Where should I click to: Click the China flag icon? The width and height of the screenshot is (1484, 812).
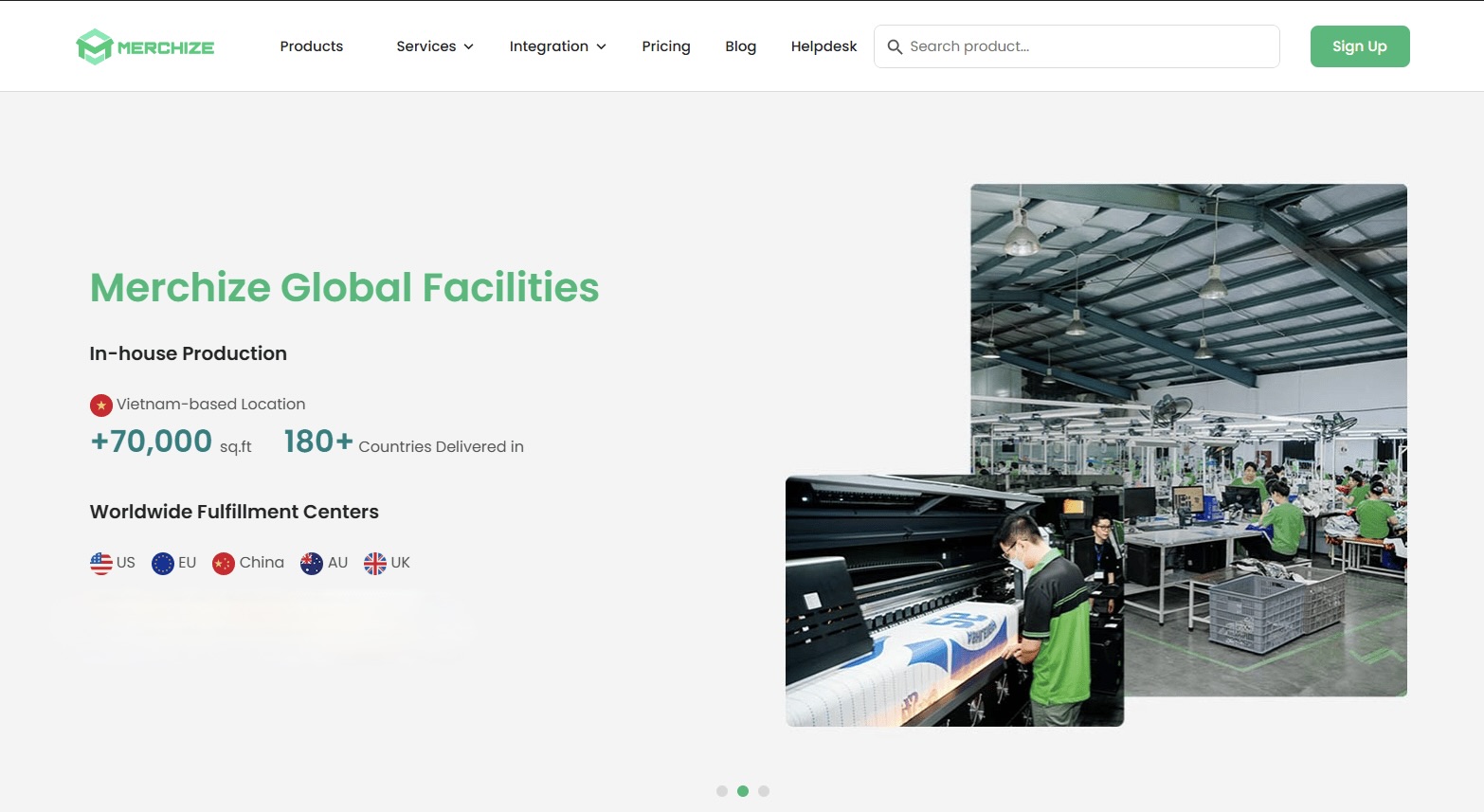(224, 564)
